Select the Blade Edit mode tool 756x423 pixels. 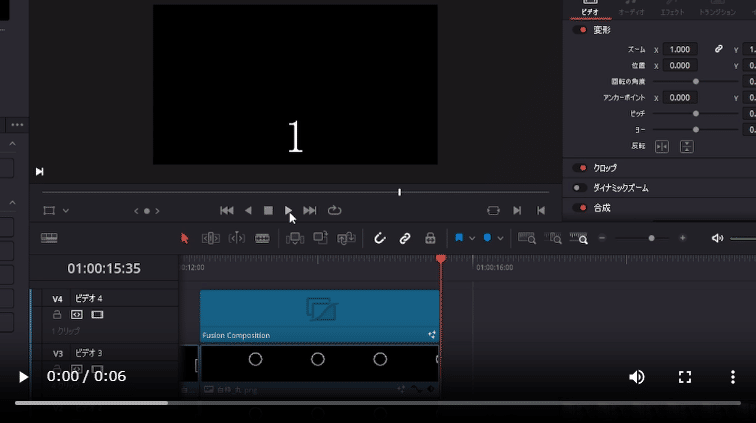(262, 238)
